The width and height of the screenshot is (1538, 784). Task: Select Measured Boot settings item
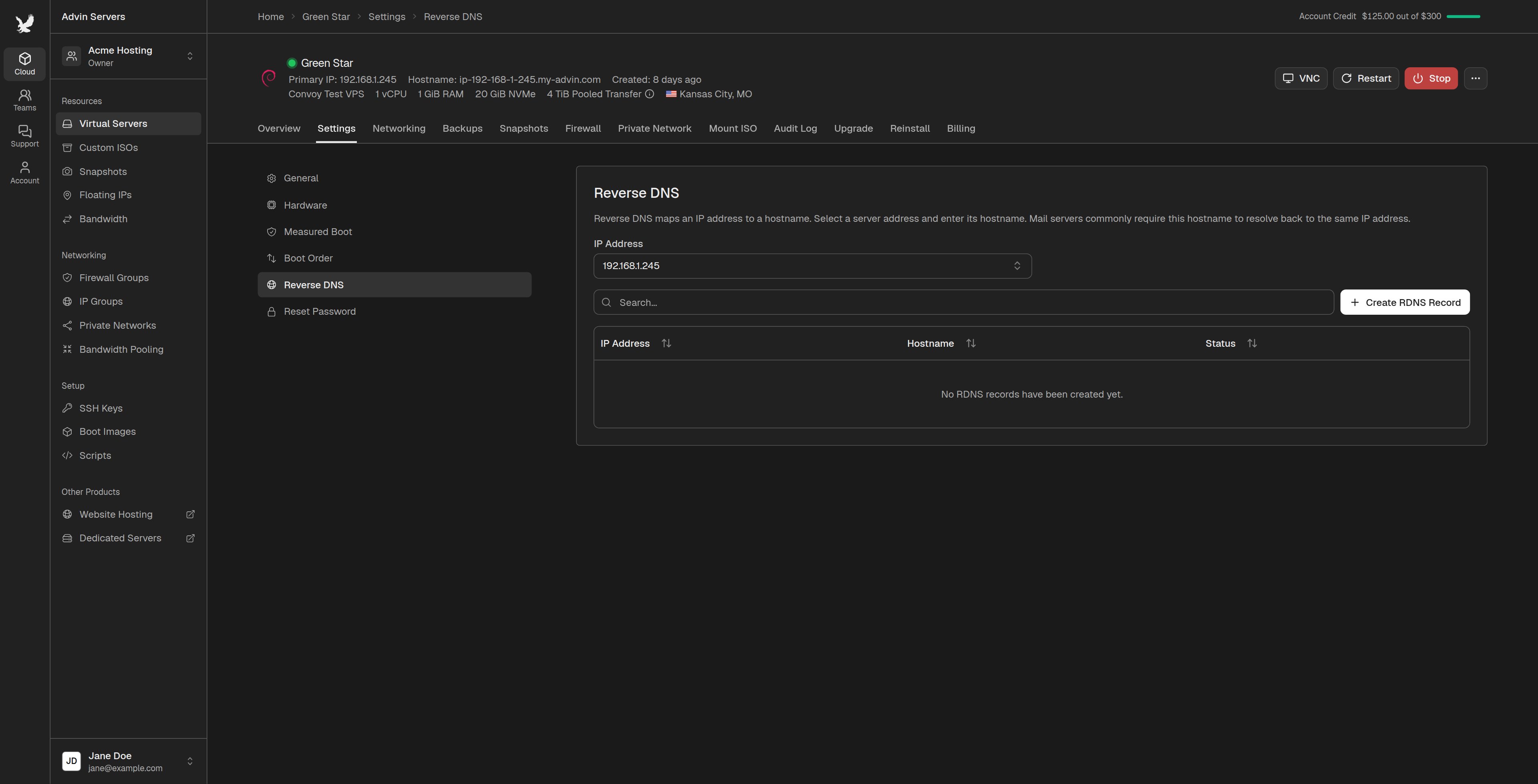point(394,232)
